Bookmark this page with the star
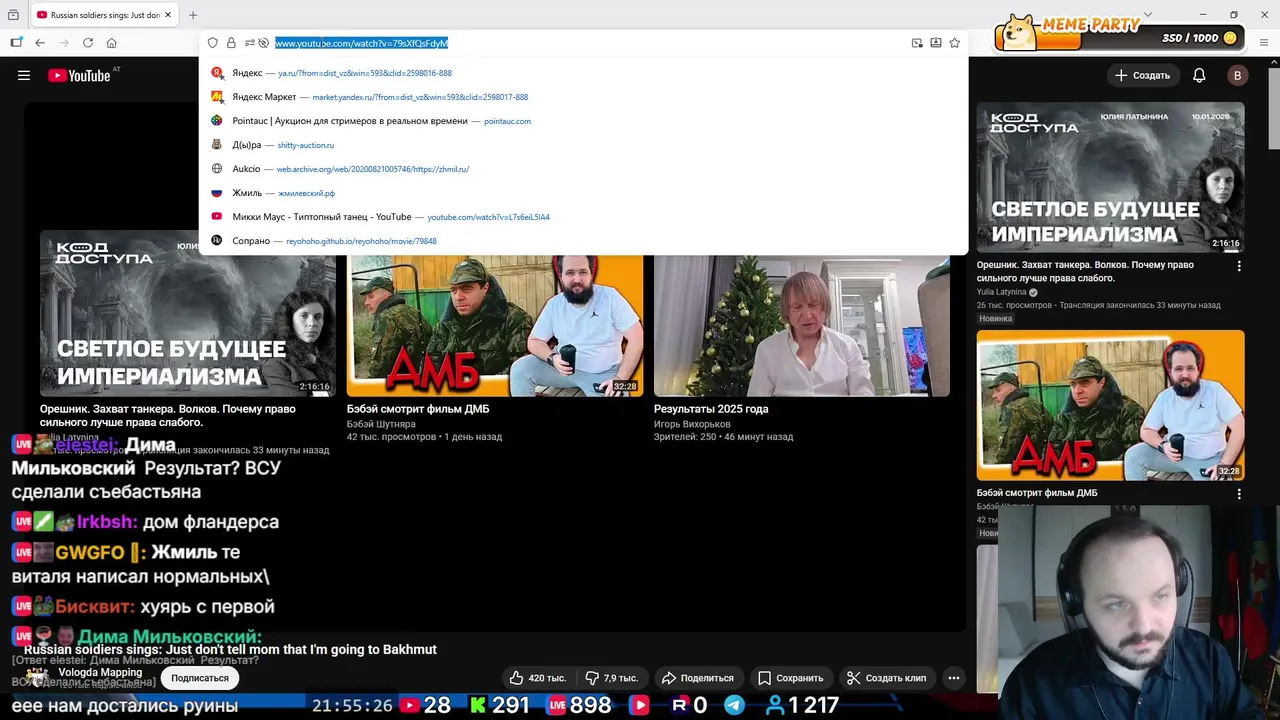 [955, 43]
